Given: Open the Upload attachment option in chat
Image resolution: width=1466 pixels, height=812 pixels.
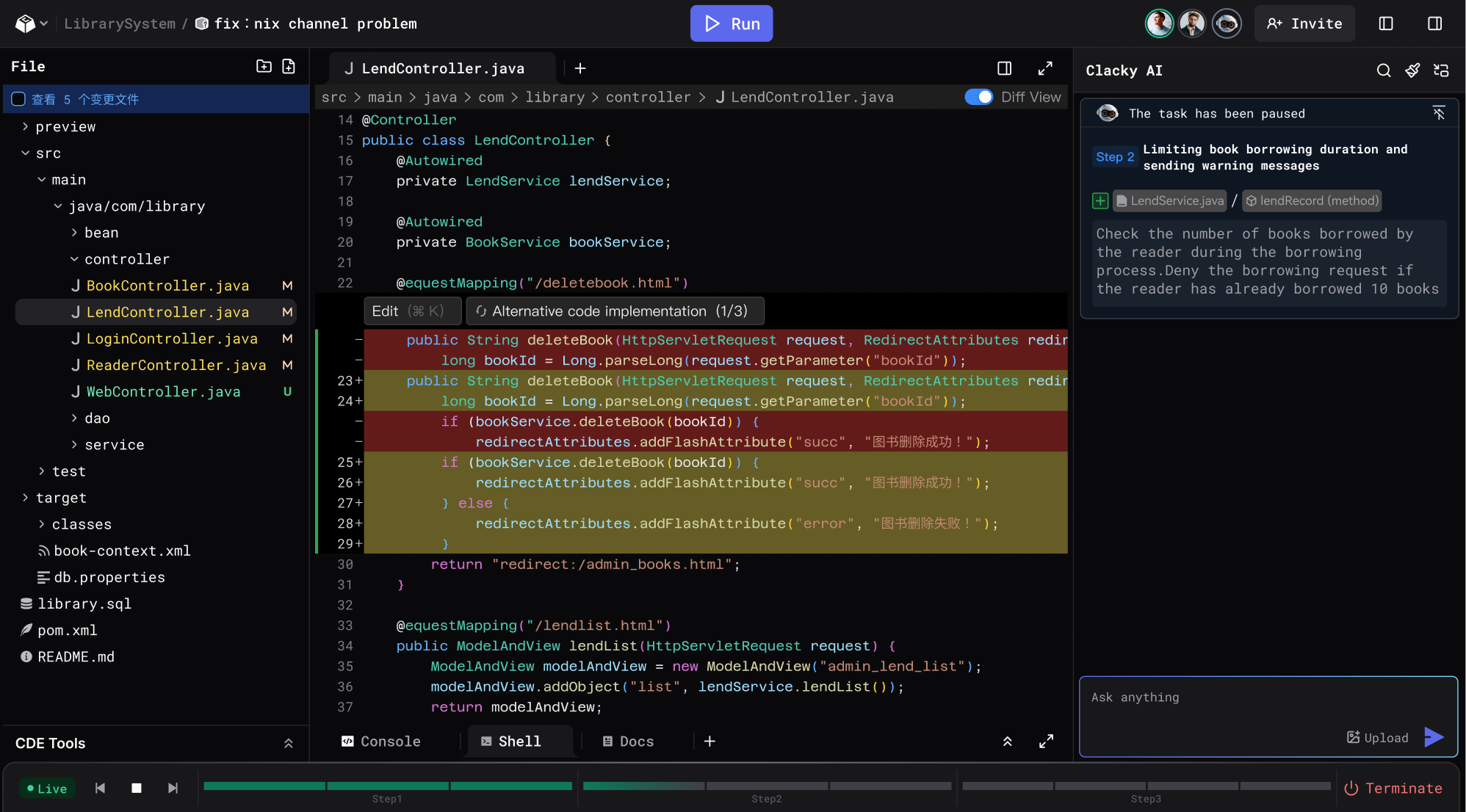Looking at the screenshot, I should click(1376, 738).
